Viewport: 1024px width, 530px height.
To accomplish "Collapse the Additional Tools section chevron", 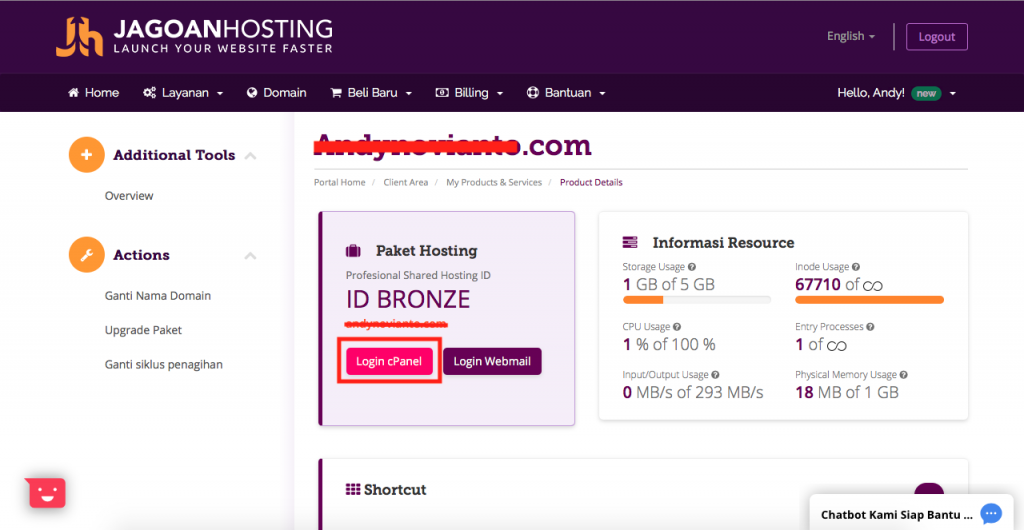I will [250, 156].
